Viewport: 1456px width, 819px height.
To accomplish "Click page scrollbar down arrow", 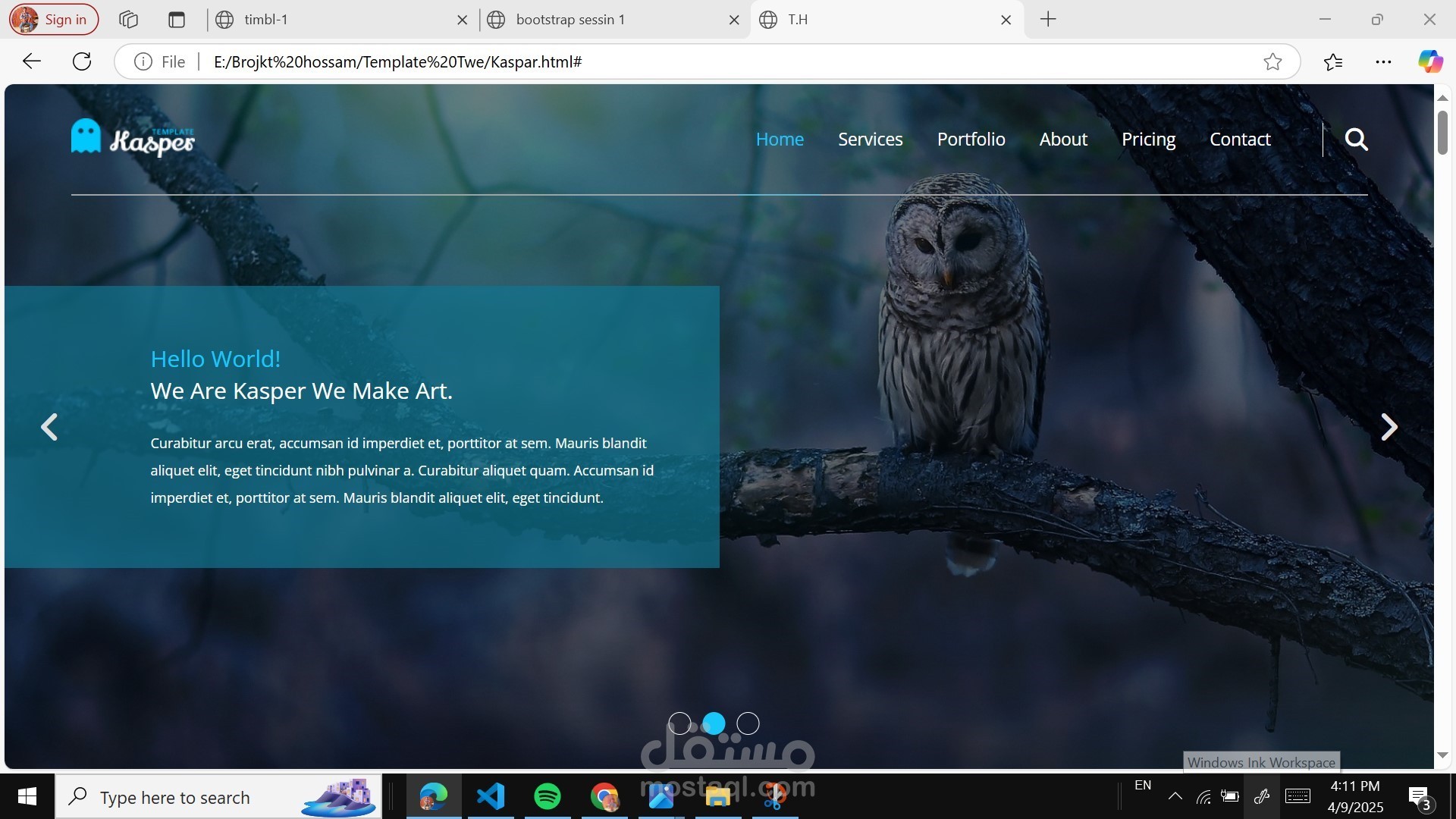I will pyautogui.click(x=1442, y=755).
